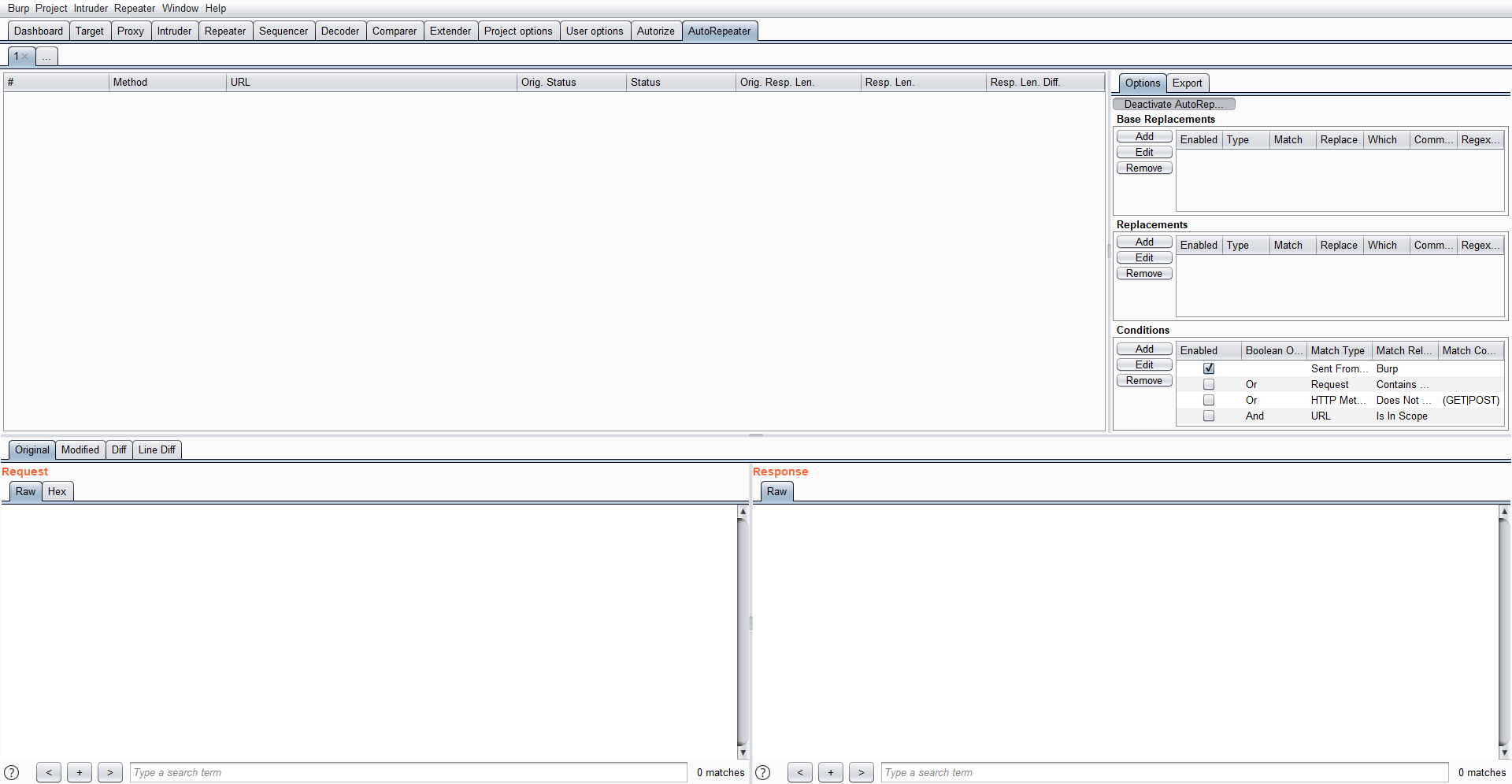
Task: Open the help icon below the Response pane
Action: tap(763, 772)
